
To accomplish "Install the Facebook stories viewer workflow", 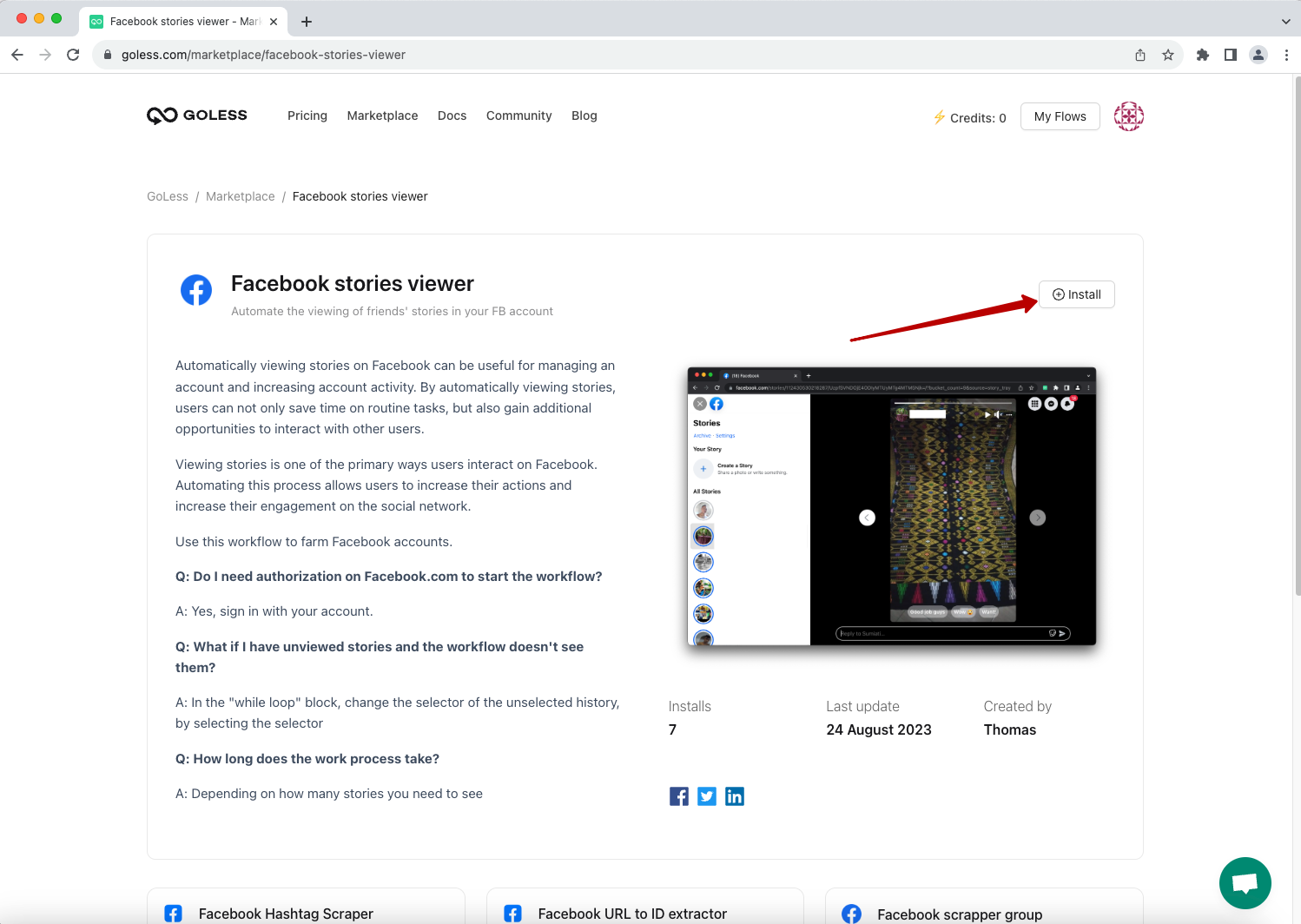I will coord(1076,294).
